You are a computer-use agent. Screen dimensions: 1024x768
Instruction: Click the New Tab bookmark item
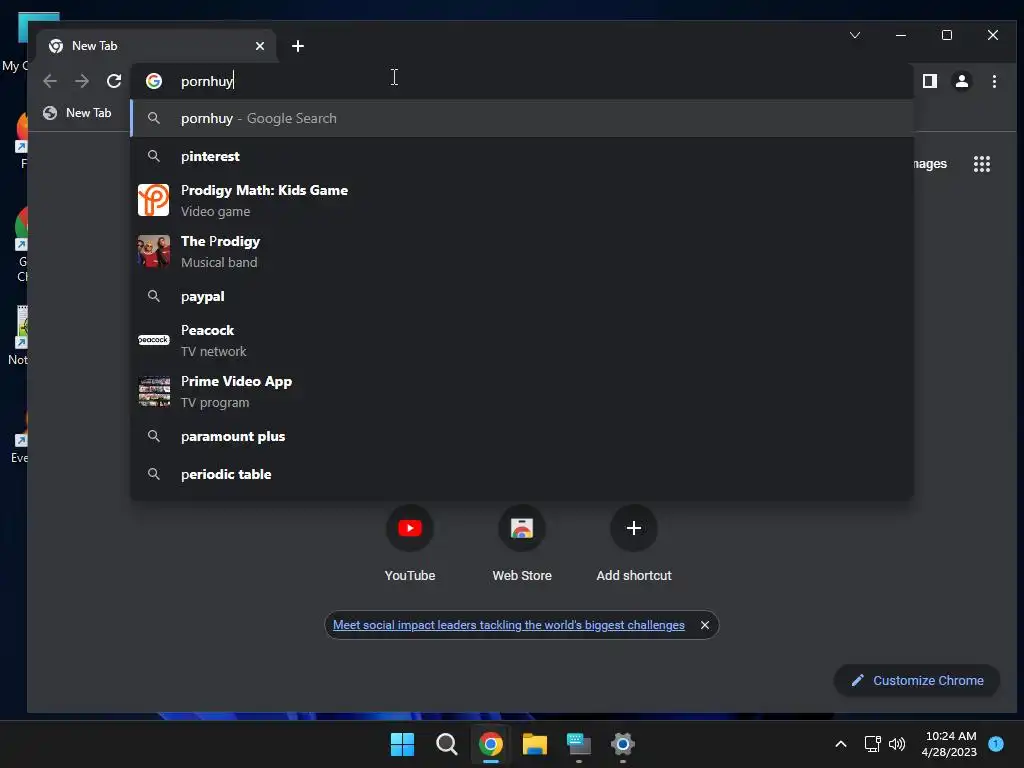click(78, 113)
